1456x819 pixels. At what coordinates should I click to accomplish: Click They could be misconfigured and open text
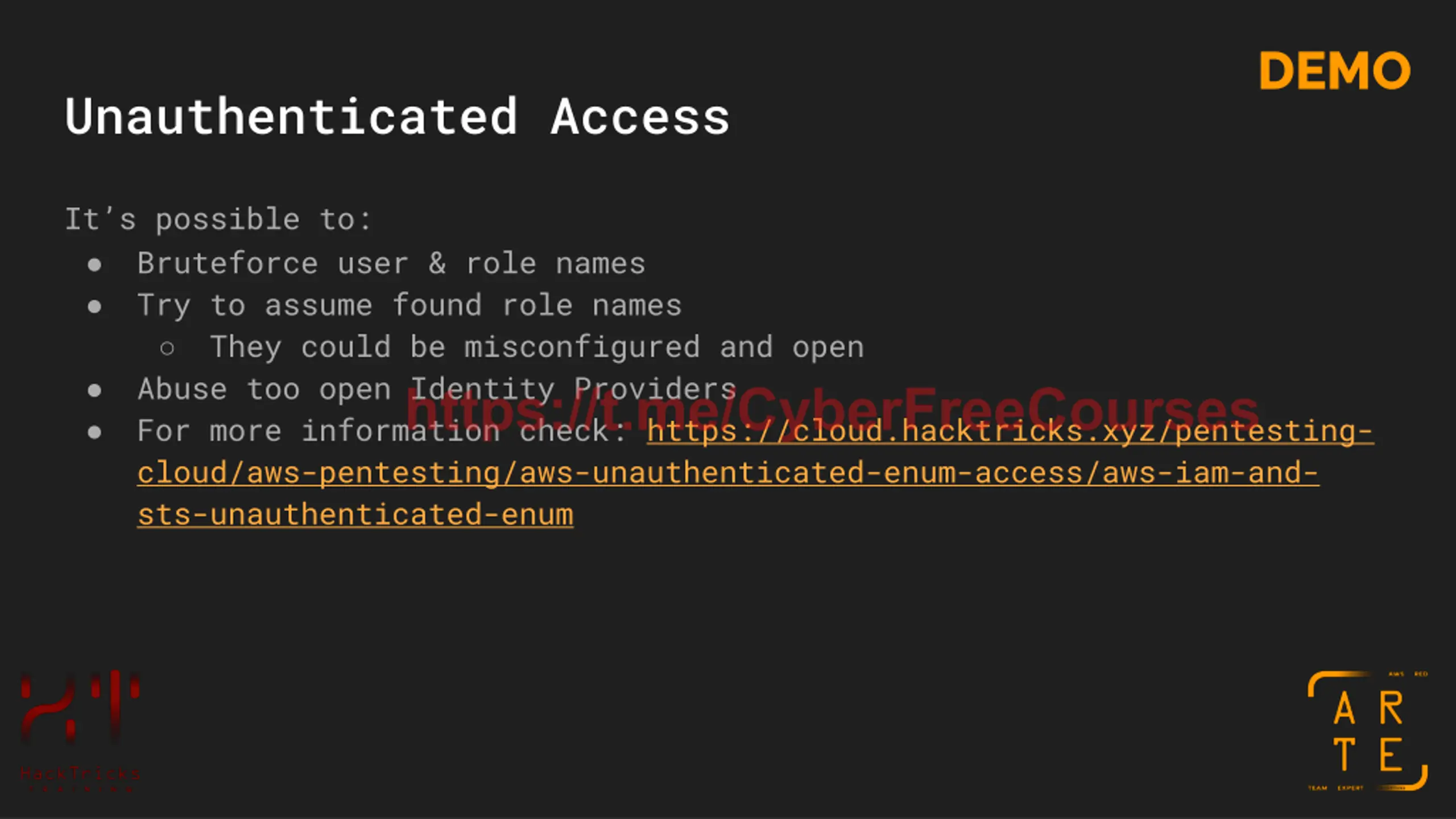[x=537, y=348]
